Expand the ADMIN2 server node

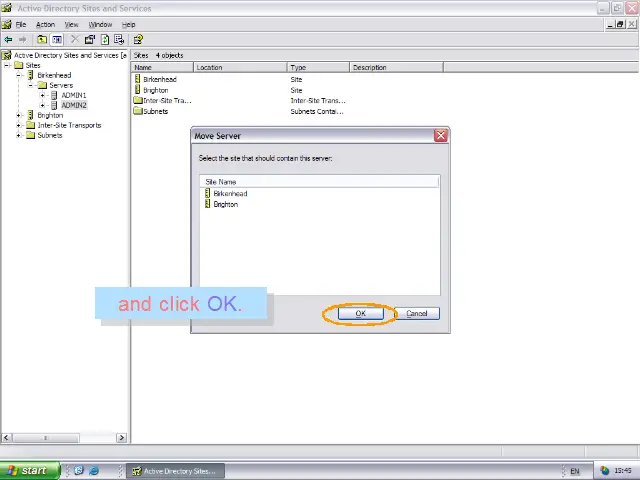pyautogui.click(x=42, y=105)
